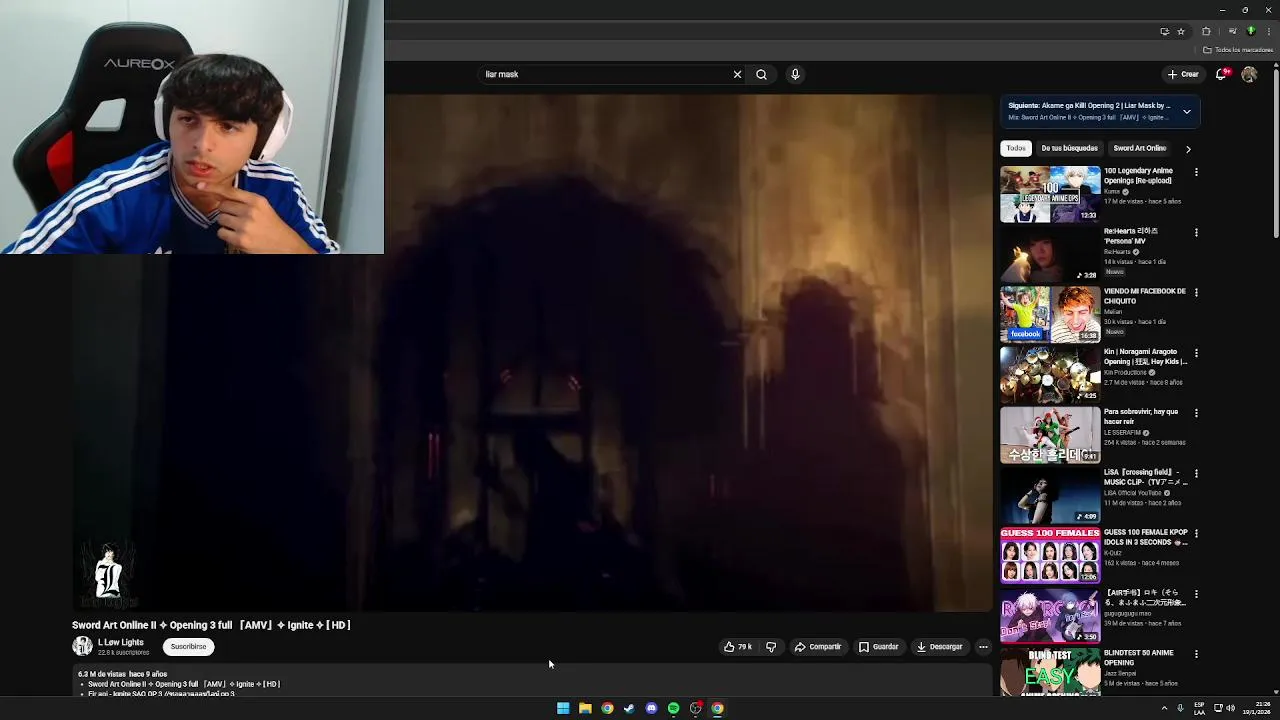This screenshot has height=720, width=1280.
Task: Open the install-app icon in address bar
Action: (x=1164, y=31)
